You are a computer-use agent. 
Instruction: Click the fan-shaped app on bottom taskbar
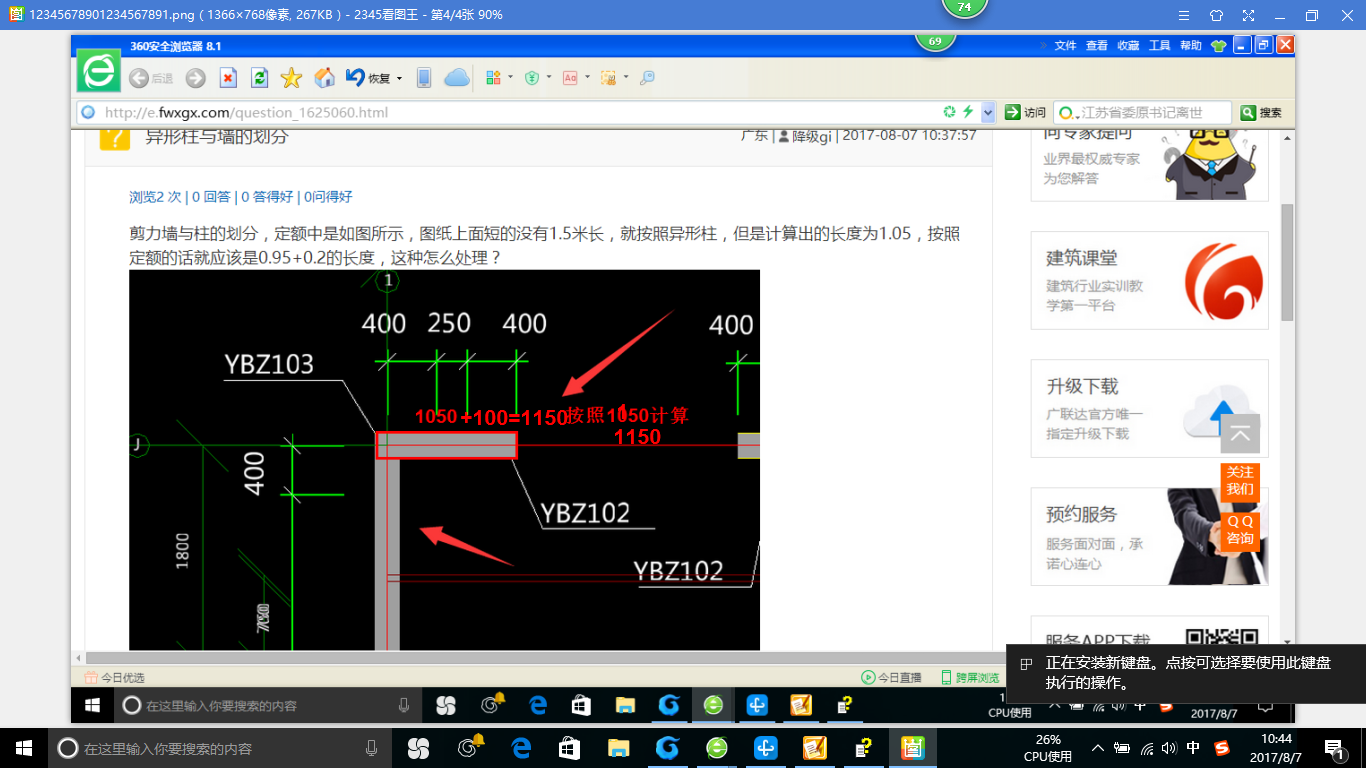coord(418,748)
